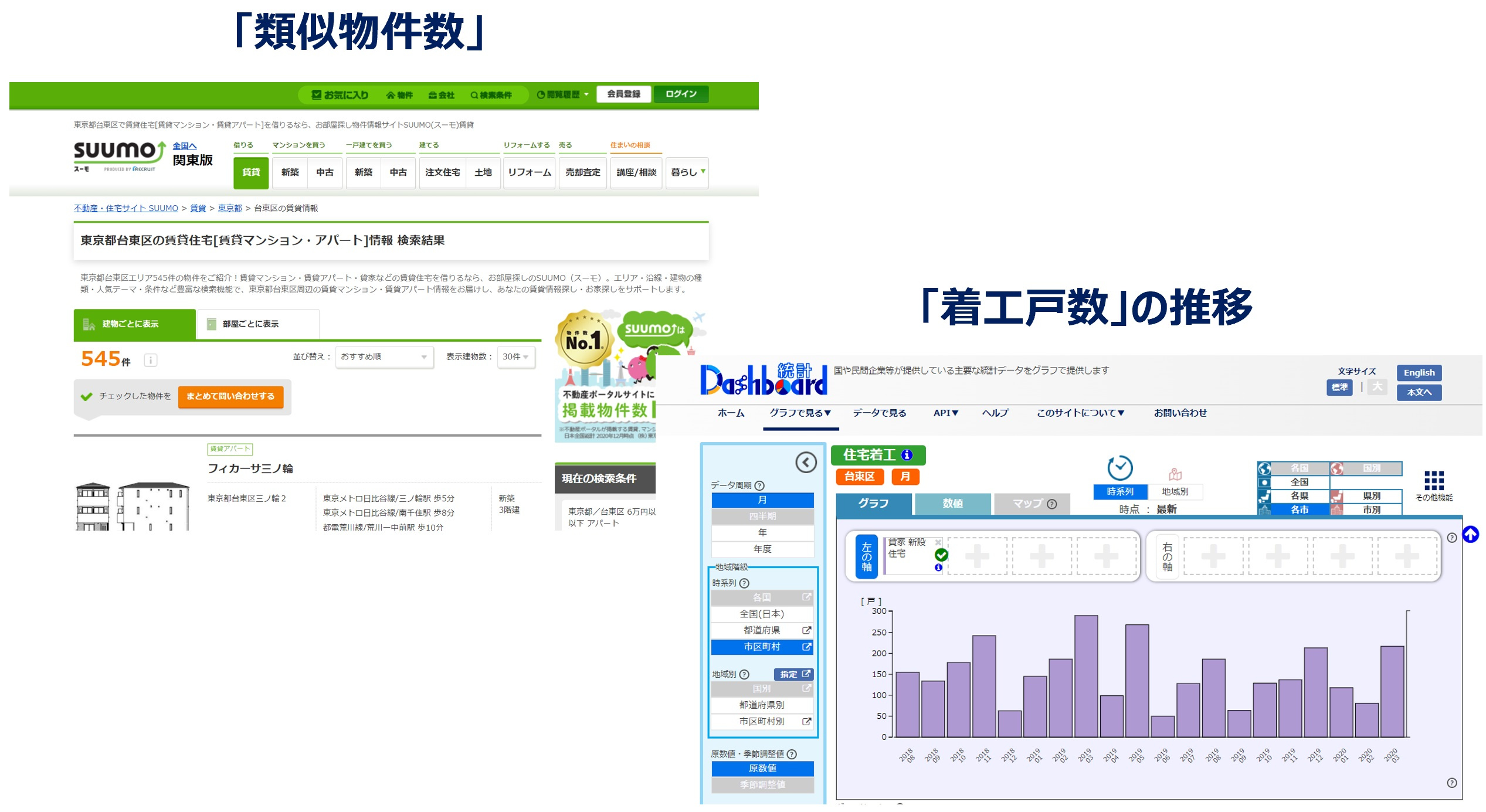Remove 貸家 新設住宅 series with x

[939, 542]
